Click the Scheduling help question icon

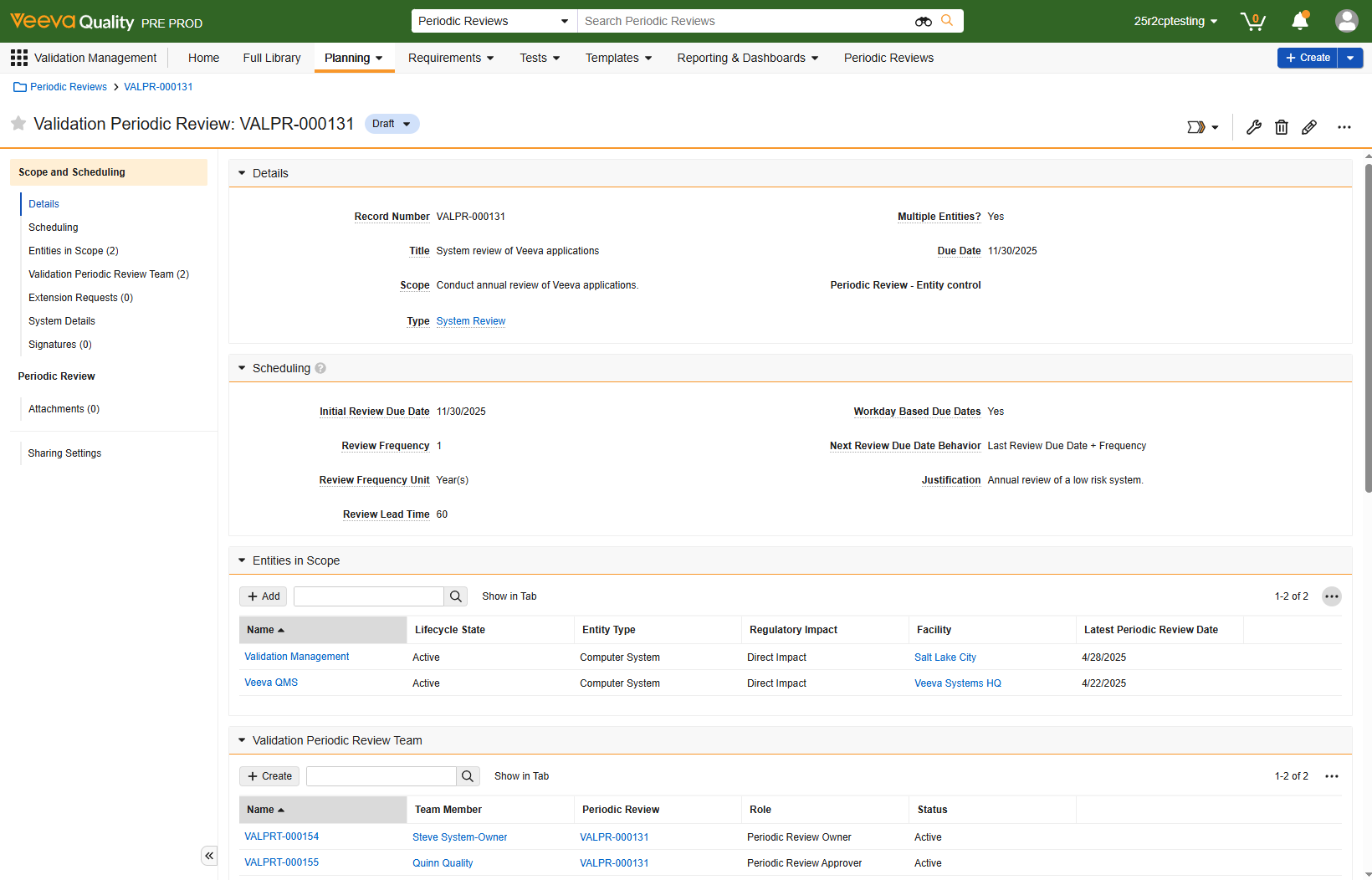pyautogui.click(x=320, y=368)
